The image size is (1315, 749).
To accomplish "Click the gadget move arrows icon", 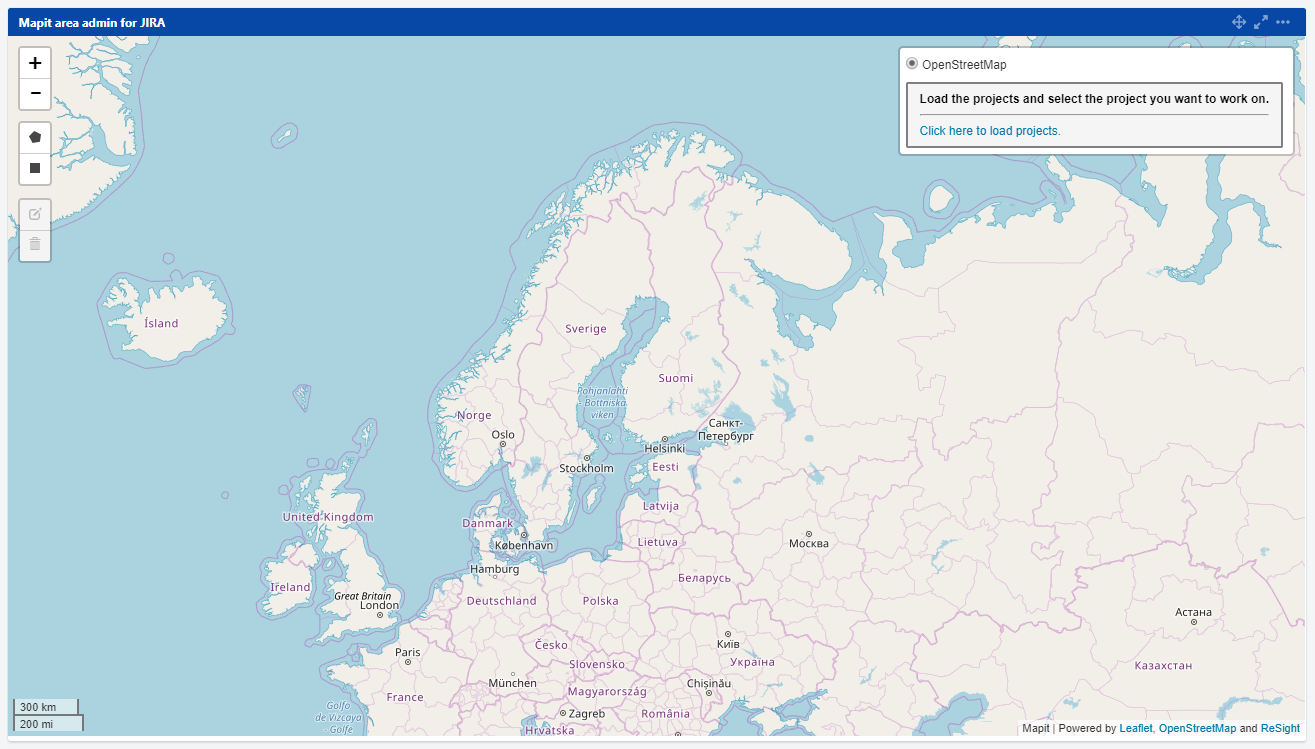I will tap(1238, 22).
